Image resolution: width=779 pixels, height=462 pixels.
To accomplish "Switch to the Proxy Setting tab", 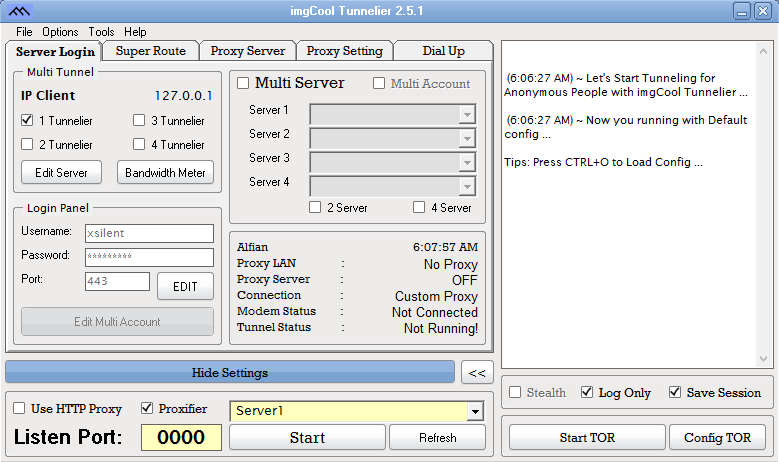I will 344,51.
